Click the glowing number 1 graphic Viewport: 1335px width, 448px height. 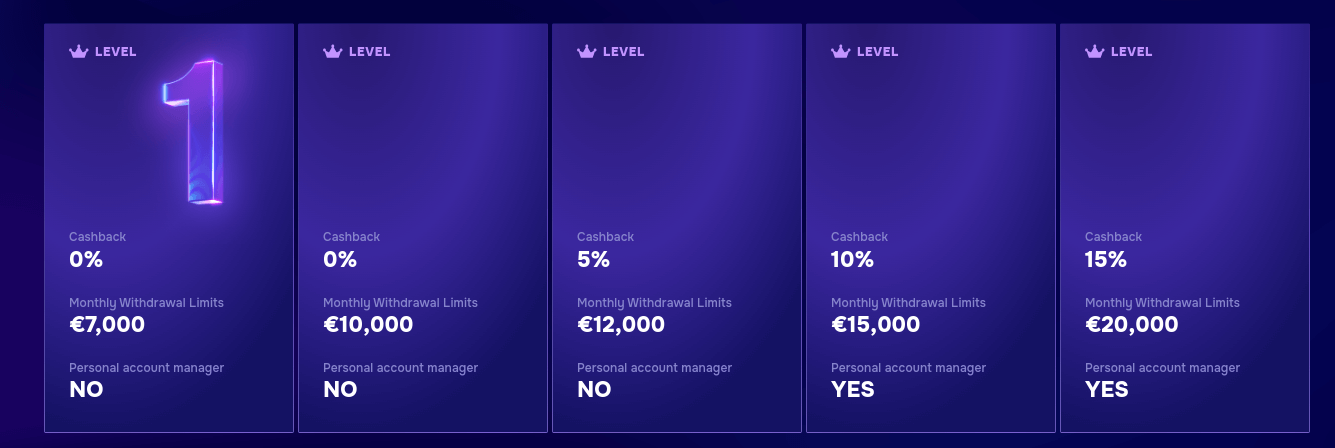tap(196, 131)
